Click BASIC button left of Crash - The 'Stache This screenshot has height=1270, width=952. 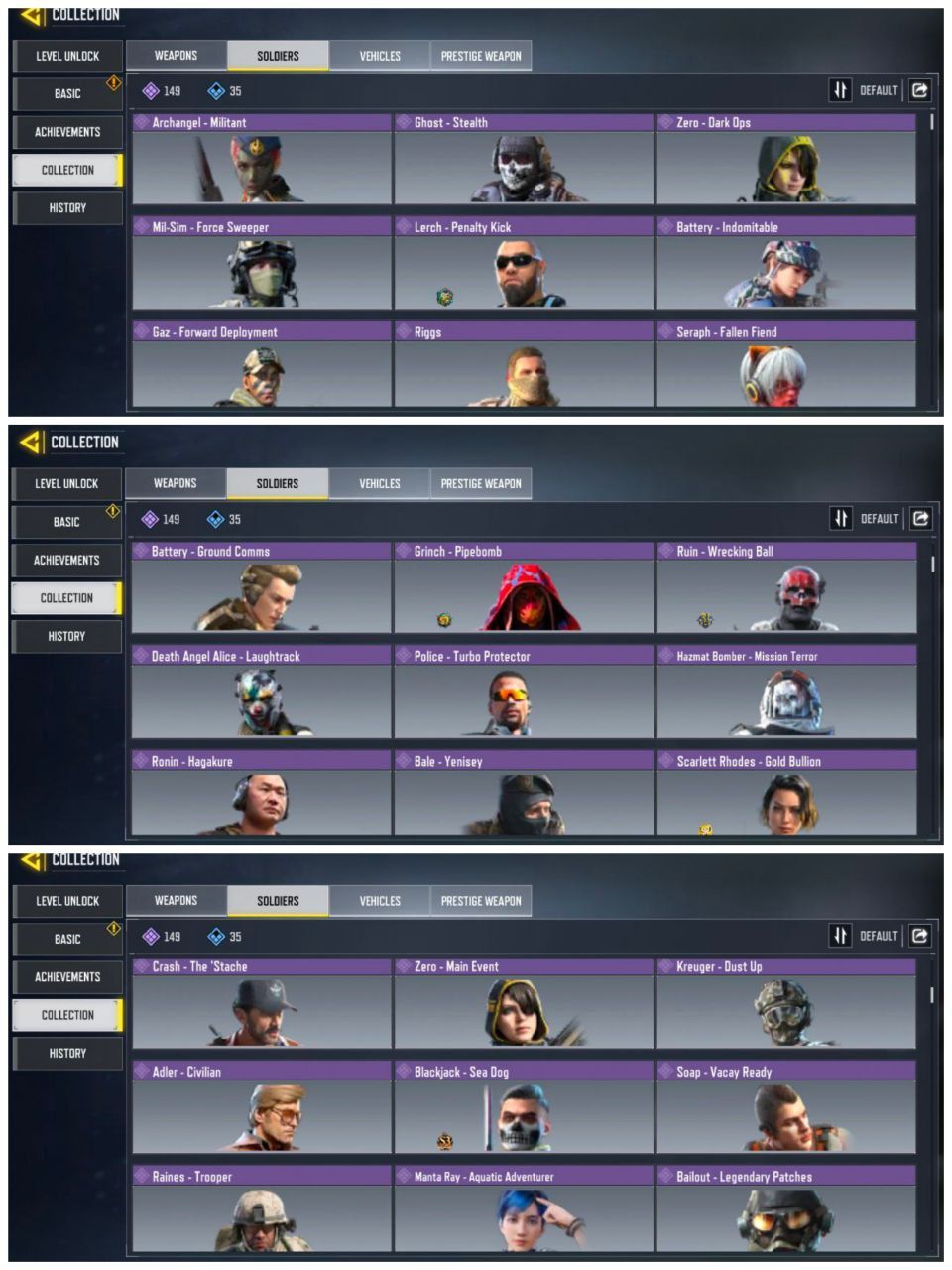click(67, 939)
